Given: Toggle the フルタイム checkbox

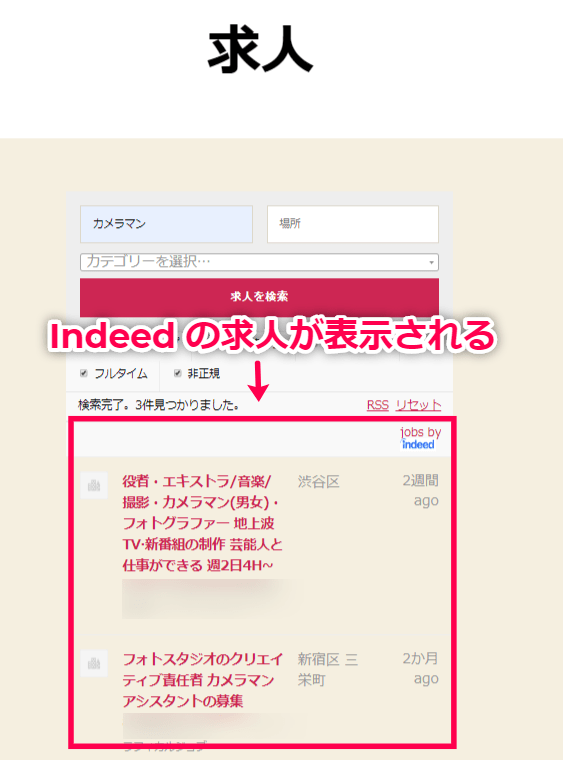Looking at the screenshot, I should pos(84,373).
